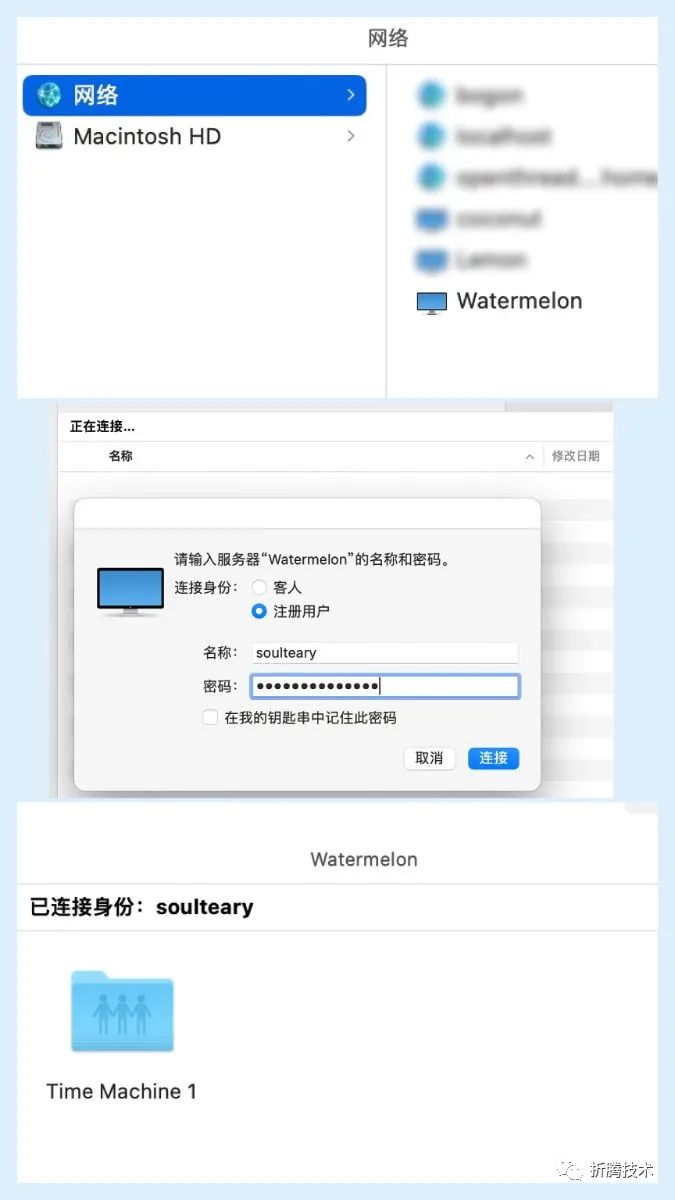Screen dimensions: 675x1200
Task: Focus the 密码 password field
Action: (384, 686)
